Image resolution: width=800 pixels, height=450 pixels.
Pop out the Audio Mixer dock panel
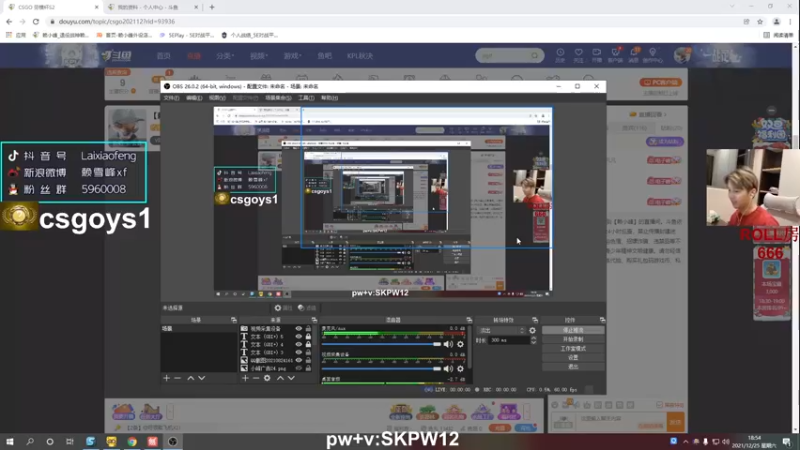click(469, 320)
